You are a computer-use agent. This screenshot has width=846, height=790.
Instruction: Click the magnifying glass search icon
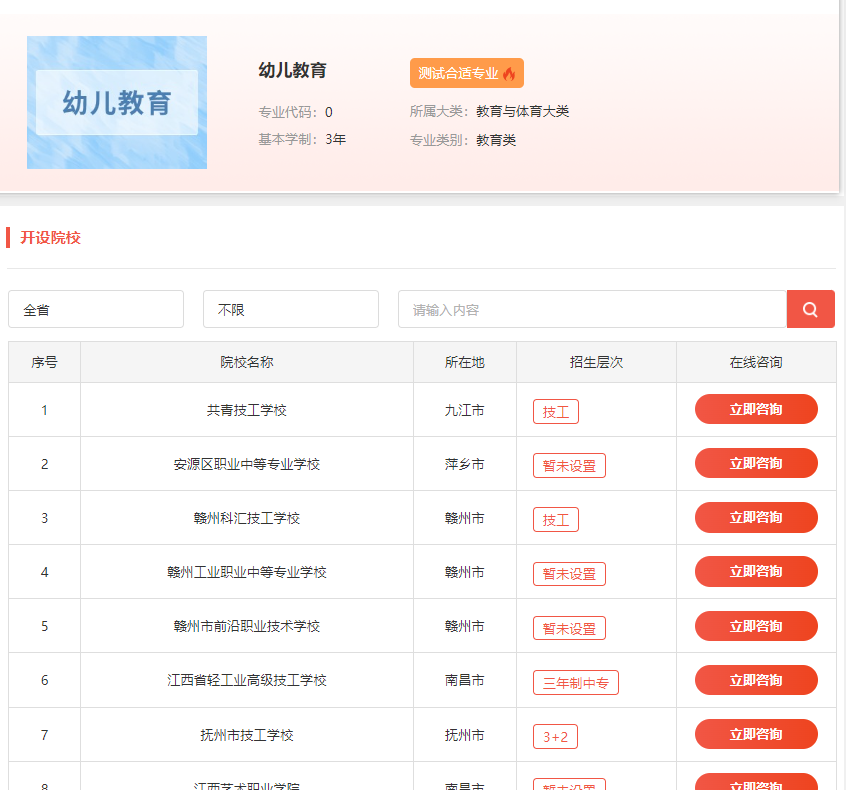pyautogui.click(x=810, y=309)
